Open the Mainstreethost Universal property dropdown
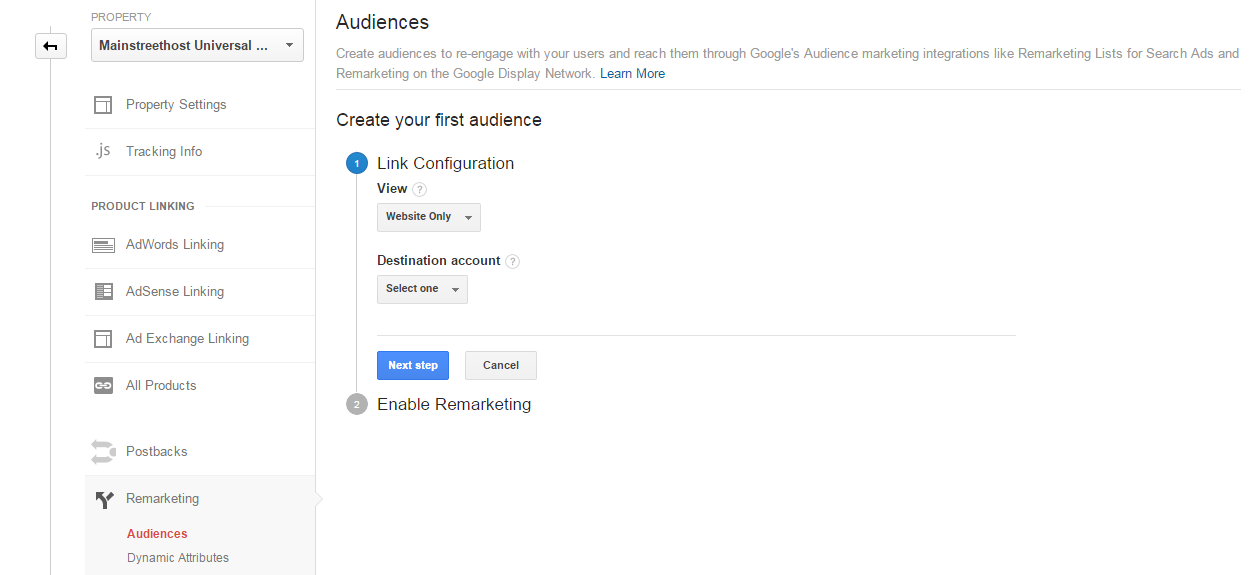 click(197, 46)
